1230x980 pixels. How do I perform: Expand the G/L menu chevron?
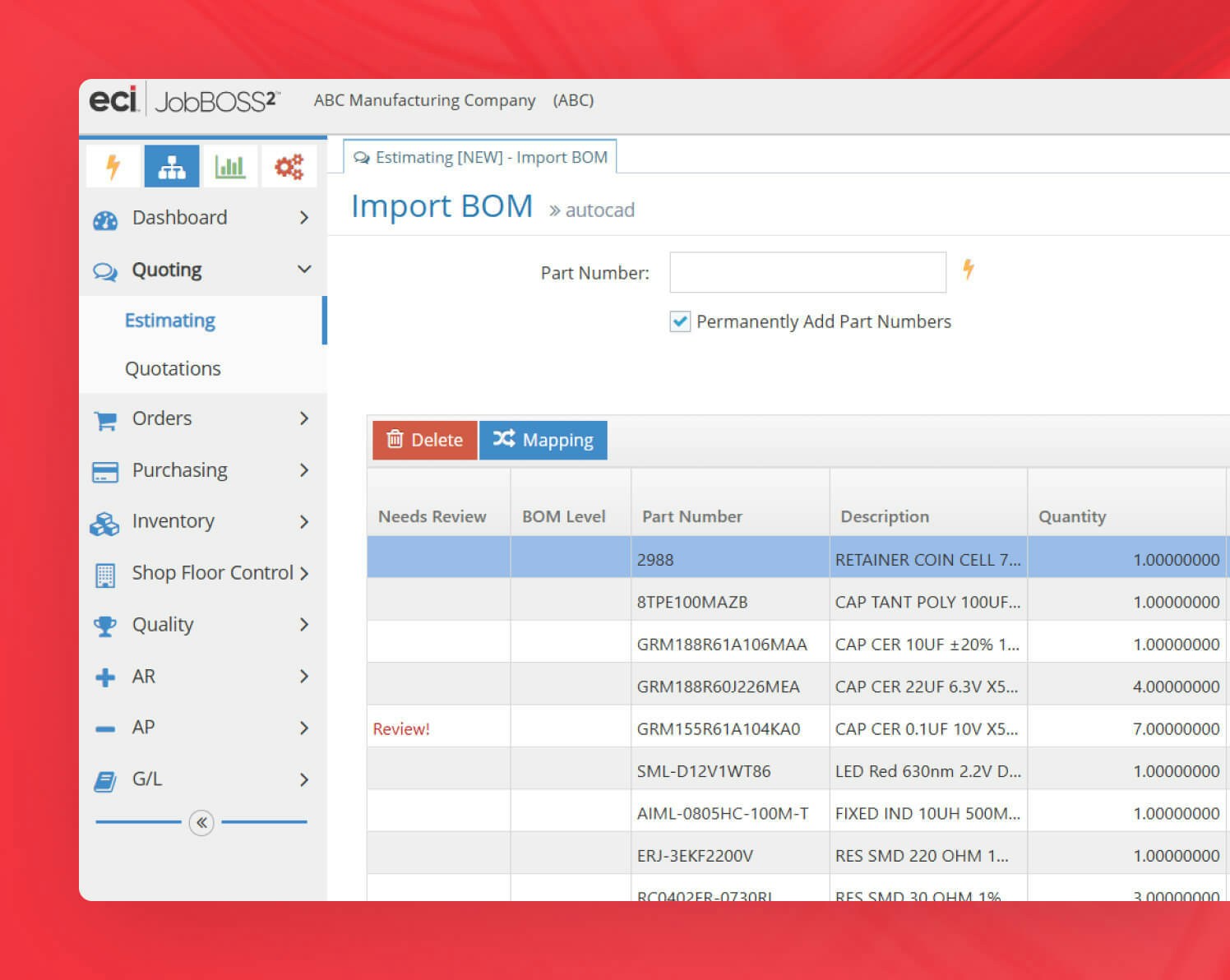(x=304, y=779)
